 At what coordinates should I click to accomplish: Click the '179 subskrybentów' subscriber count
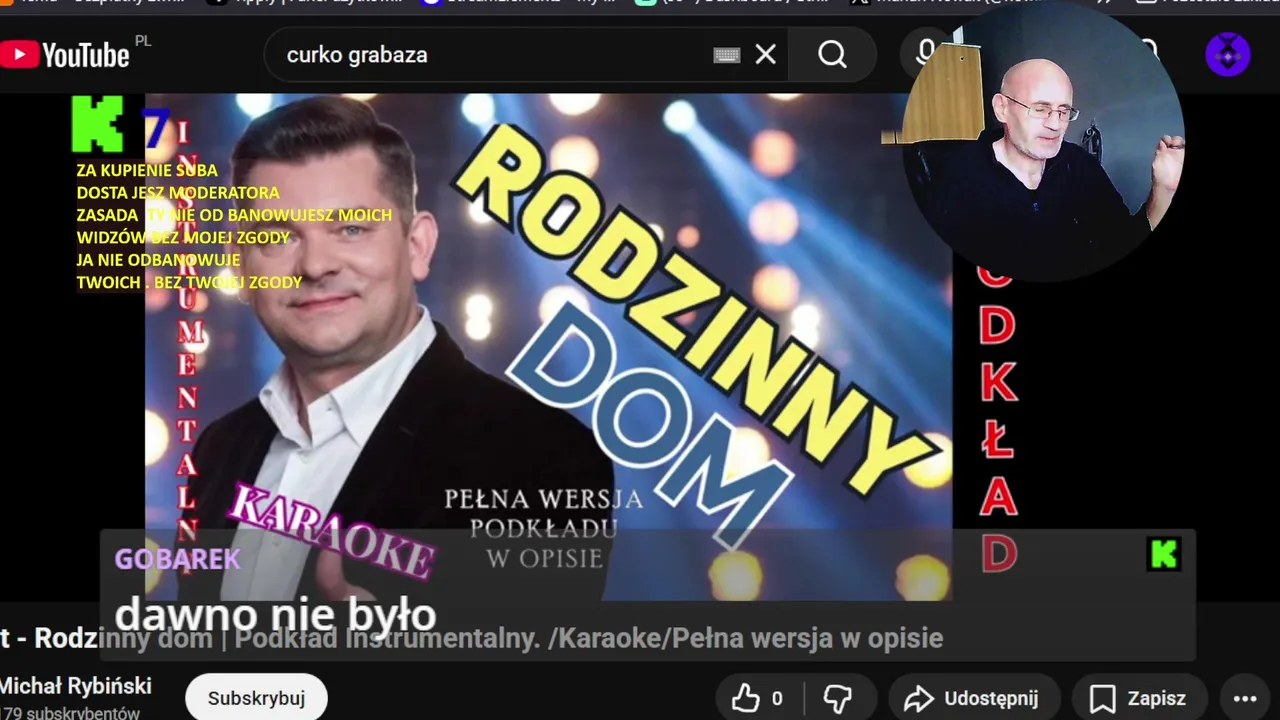pyautogui.click(x=70, y=713)
